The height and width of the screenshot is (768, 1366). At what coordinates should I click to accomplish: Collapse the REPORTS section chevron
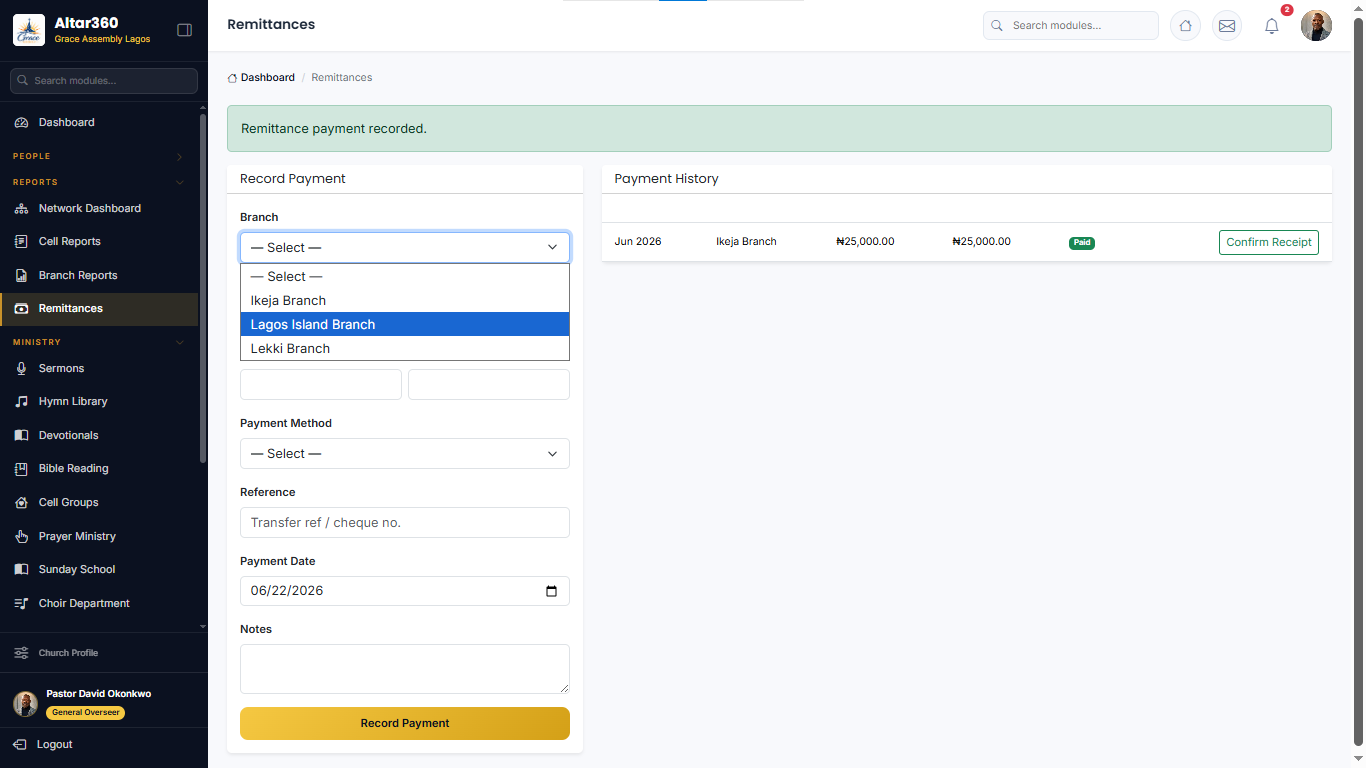click(180, 182)
